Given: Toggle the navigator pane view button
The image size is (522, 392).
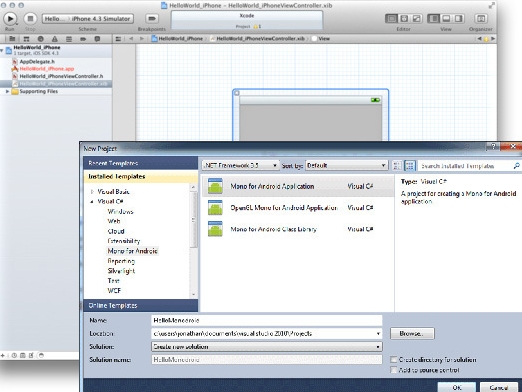Looking at the screenshot, I should 433,19.
